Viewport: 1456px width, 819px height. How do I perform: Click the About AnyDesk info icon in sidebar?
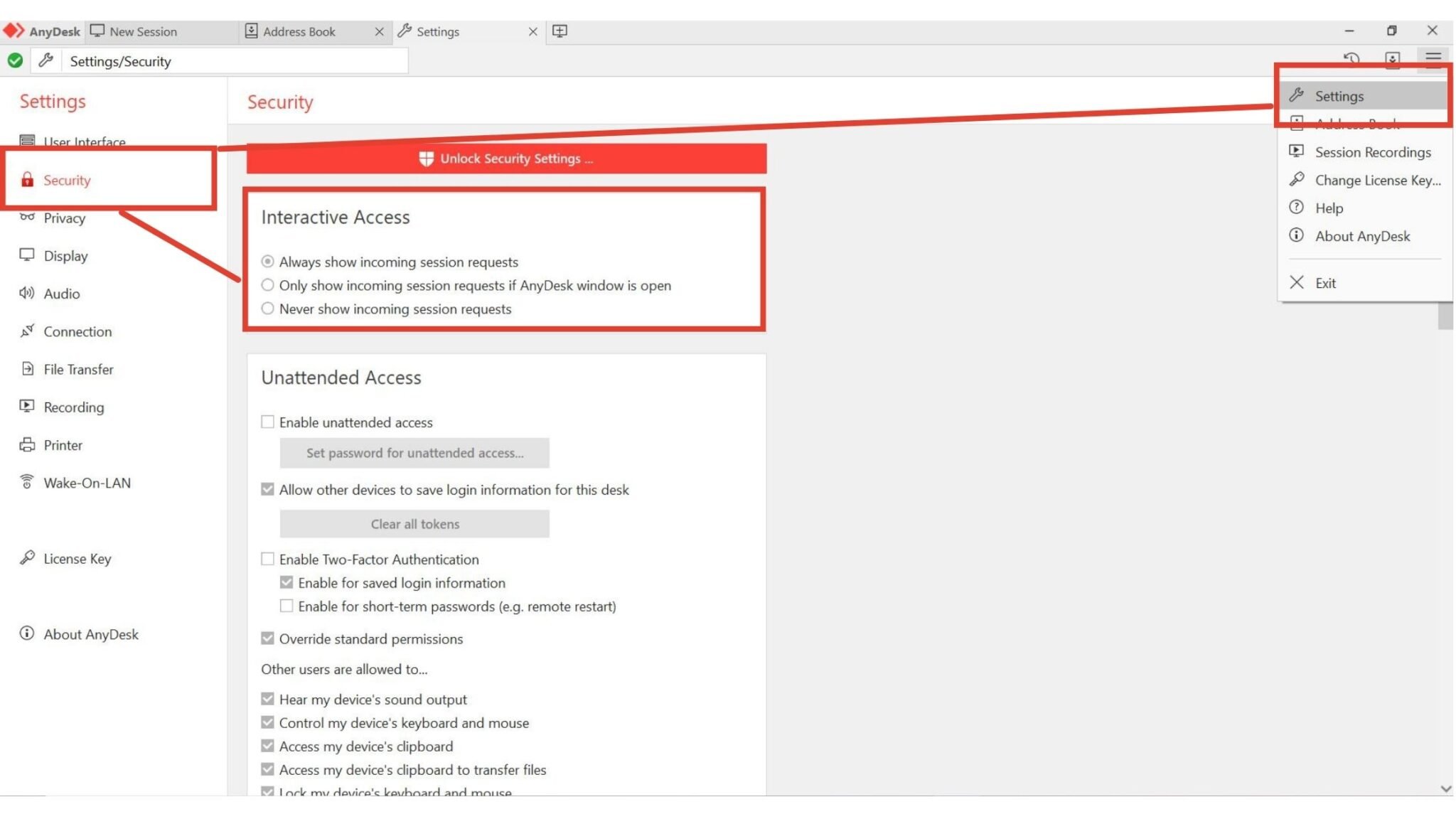point(27,633)
